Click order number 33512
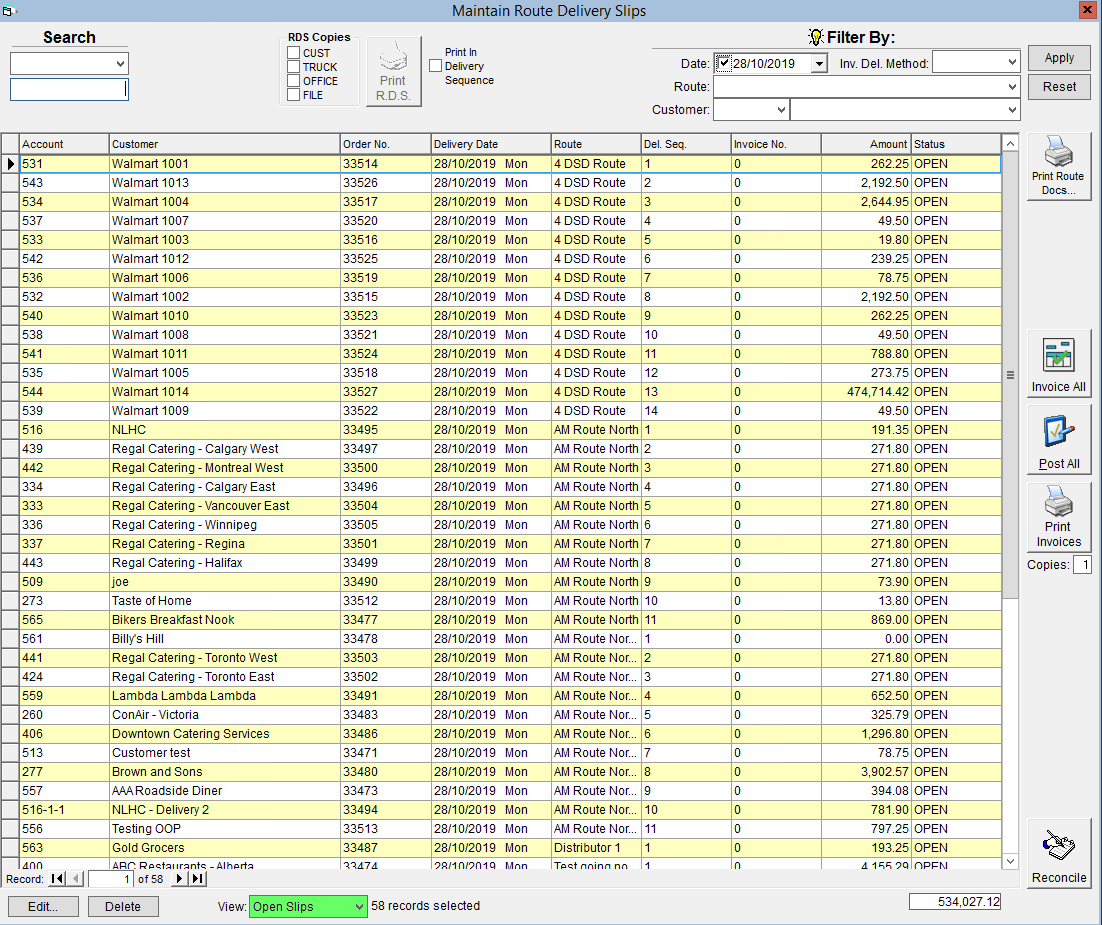 tap(386, 601)
